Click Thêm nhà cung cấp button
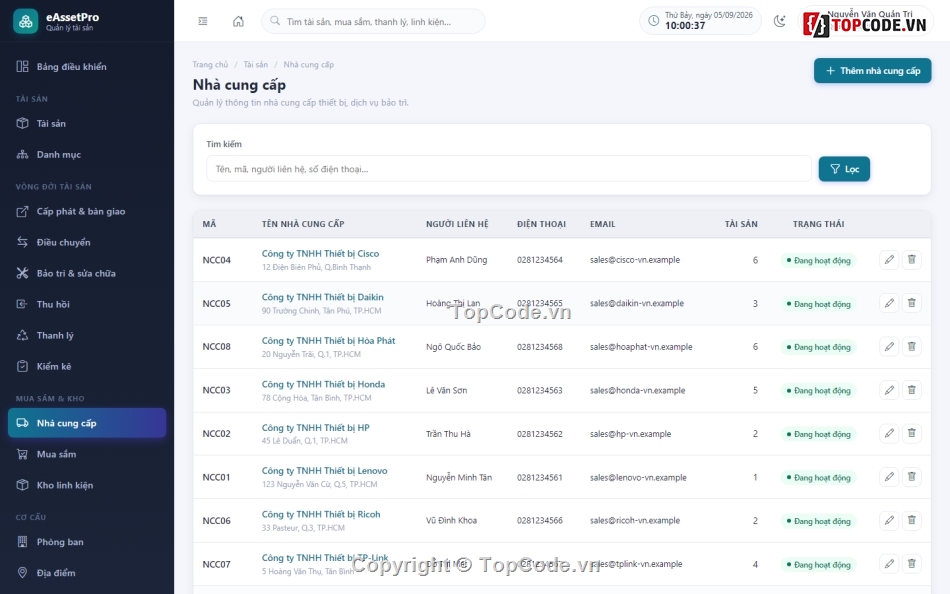 click(872, 71)
